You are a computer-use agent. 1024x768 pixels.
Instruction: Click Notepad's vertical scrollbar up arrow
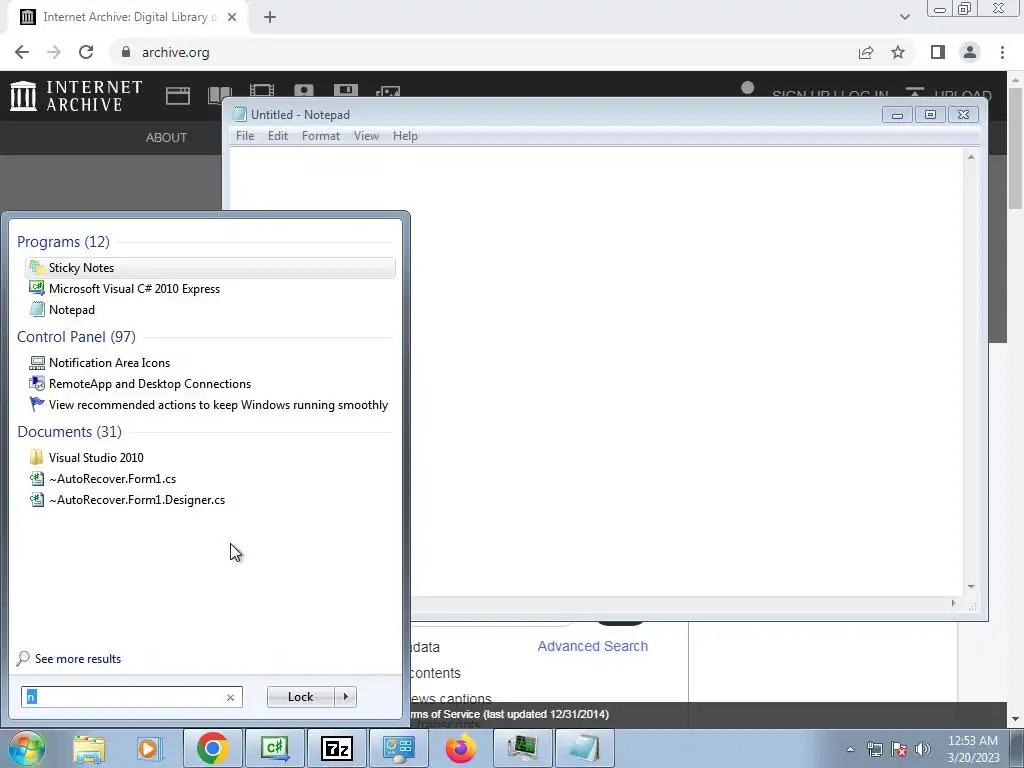pos(971,157)
